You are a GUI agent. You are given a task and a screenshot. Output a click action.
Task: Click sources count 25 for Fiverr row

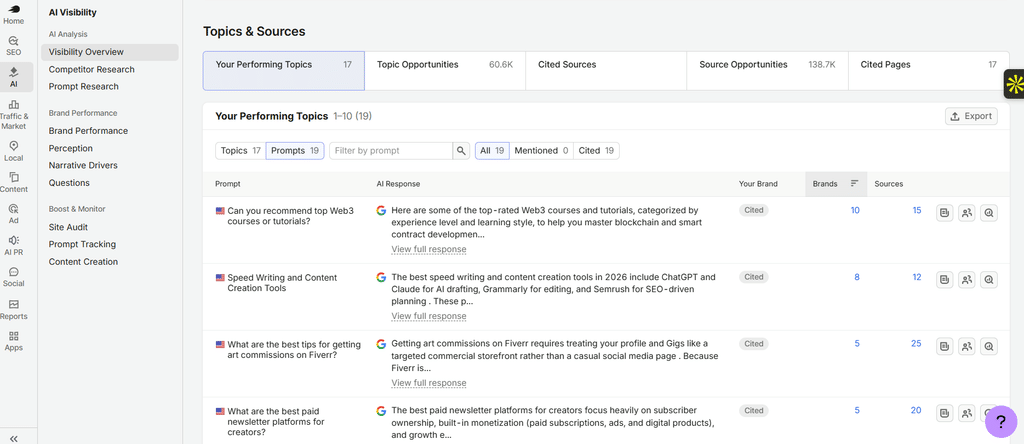(x=916, y=343)
